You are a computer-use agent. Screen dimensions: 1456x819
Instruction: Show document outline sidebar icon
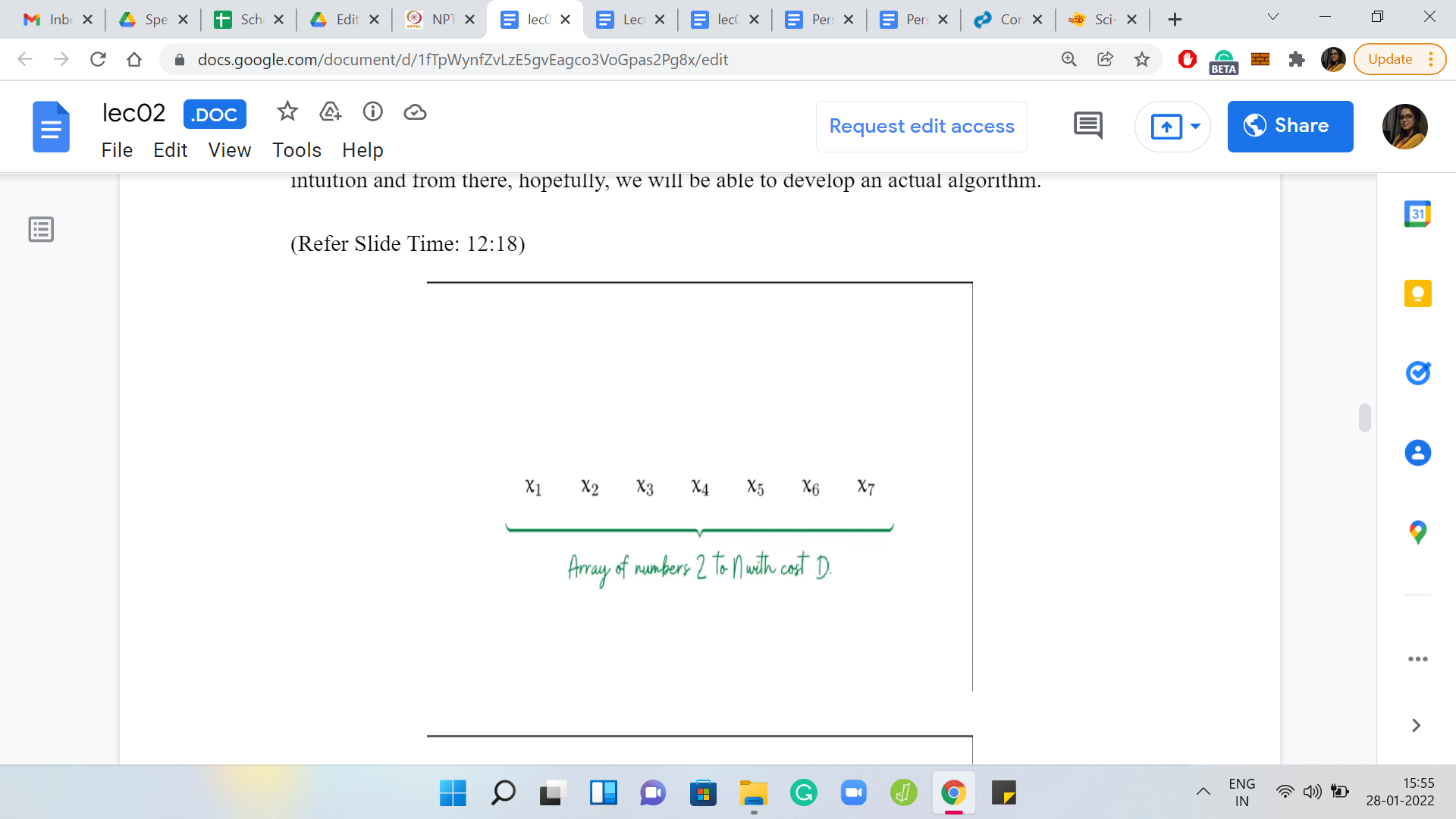click(x=41, y=229)
